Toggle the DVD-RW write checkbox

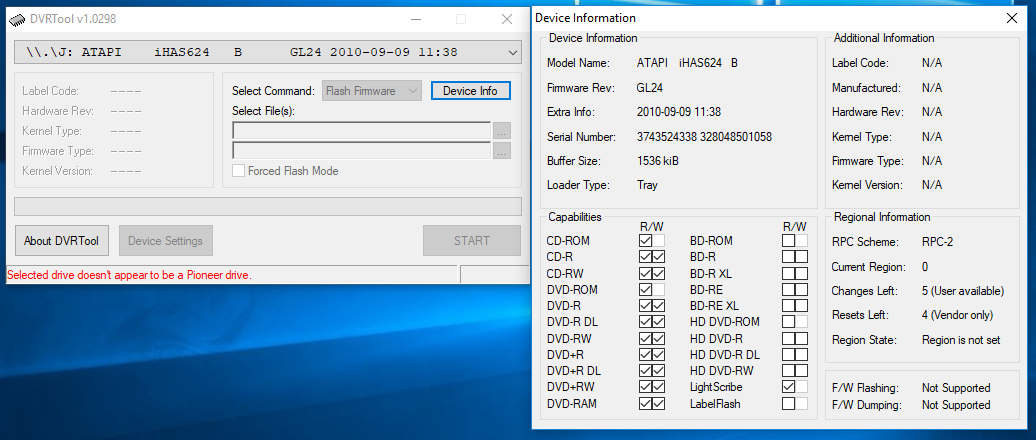coord(659,338)
